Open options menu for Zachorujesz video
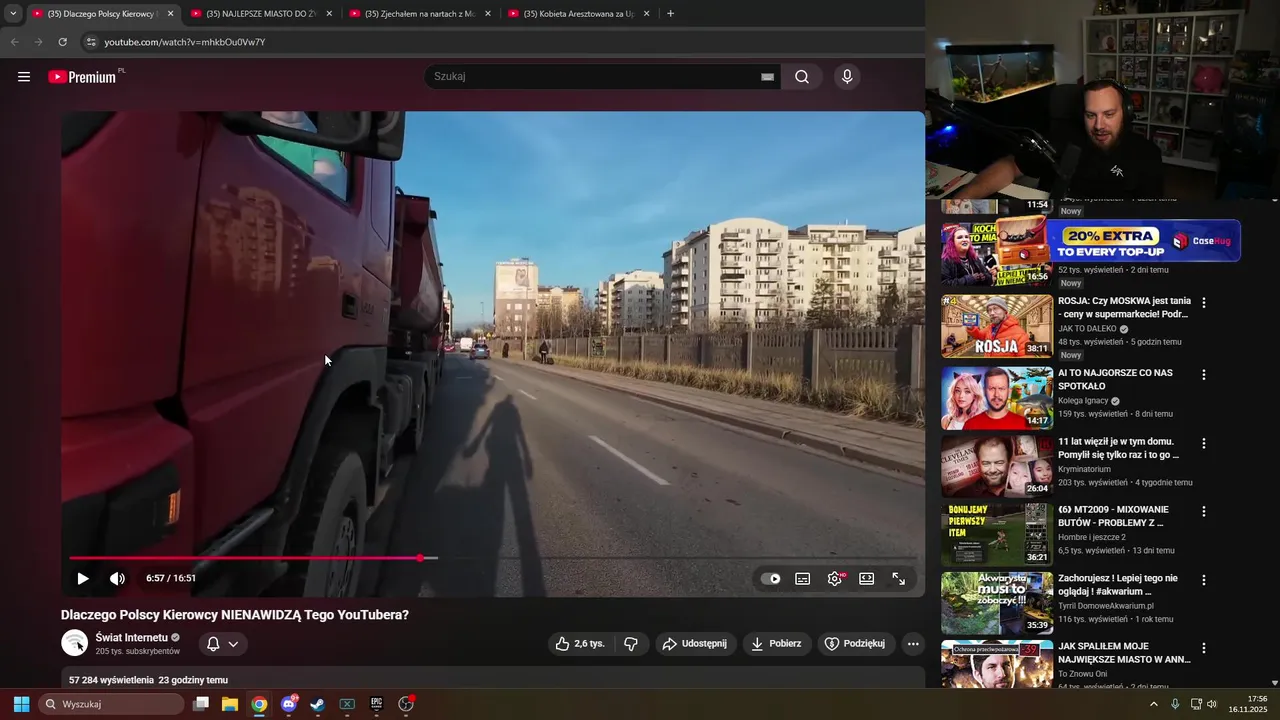 click(1204, 580)
